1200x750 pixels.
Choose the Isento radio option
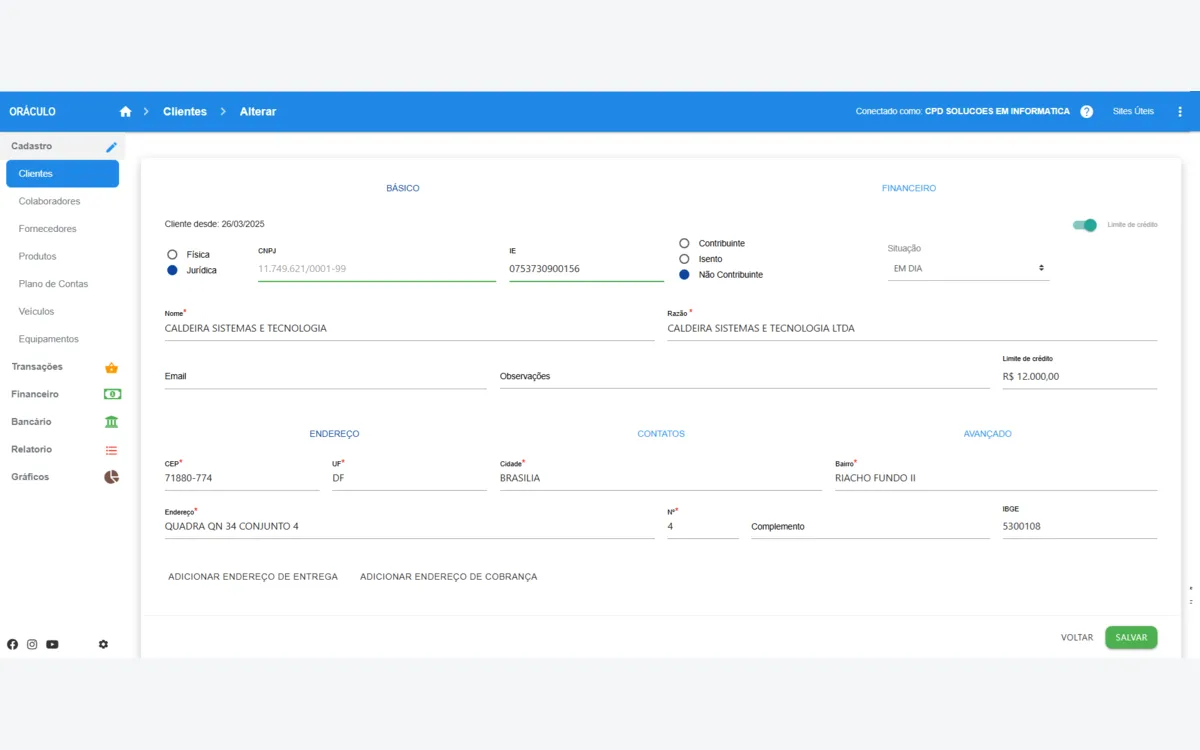pyautogui.click(x=684, y=259)
